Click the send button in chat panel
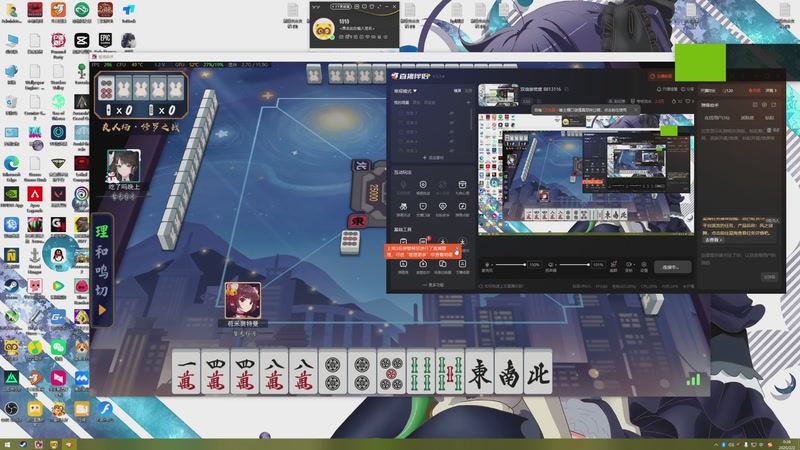The image size is (800, 450). click(x=769, y=277)
